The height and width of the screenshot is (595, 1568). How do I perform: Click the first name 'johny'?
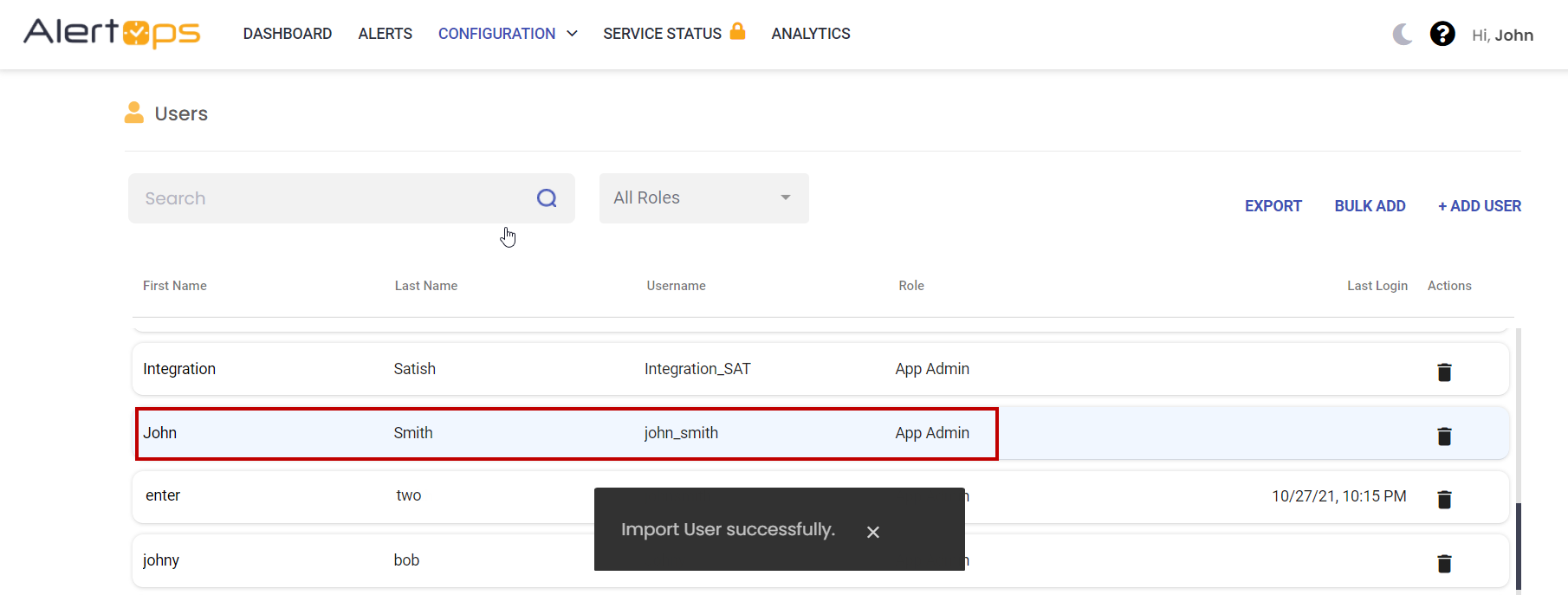point(161,560)
